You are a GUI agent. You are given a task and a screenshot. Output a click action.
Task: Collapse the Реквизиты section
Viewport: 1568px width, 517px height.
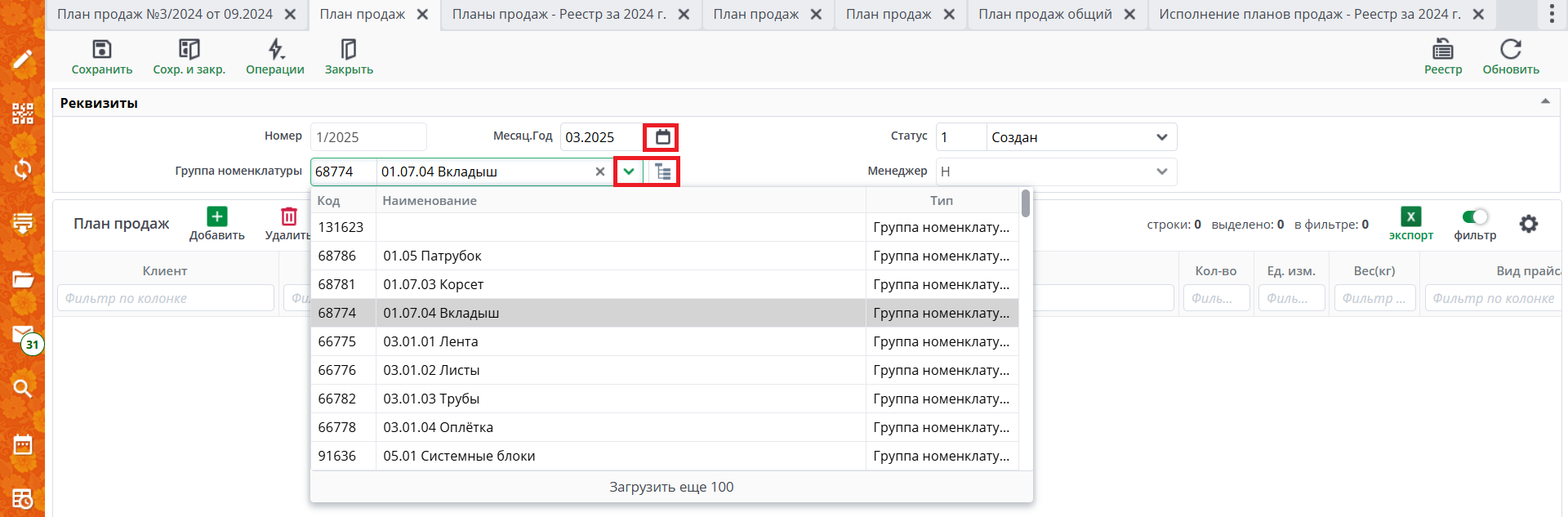tap(1545, 102)
